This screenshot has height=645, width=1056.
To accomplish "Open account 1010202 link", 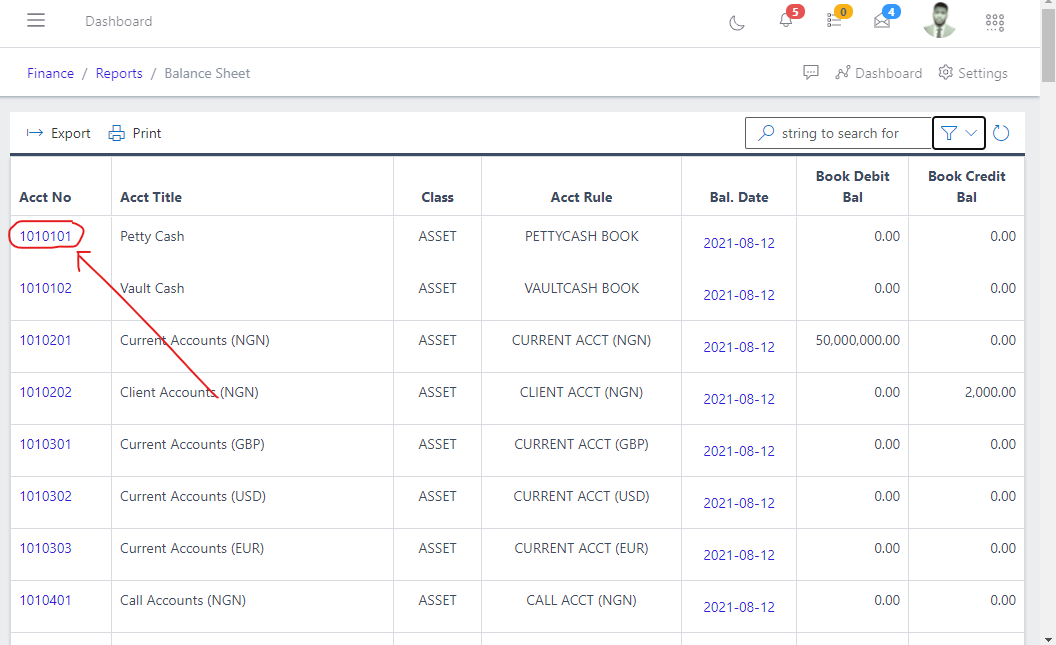I will click(45, 392).
